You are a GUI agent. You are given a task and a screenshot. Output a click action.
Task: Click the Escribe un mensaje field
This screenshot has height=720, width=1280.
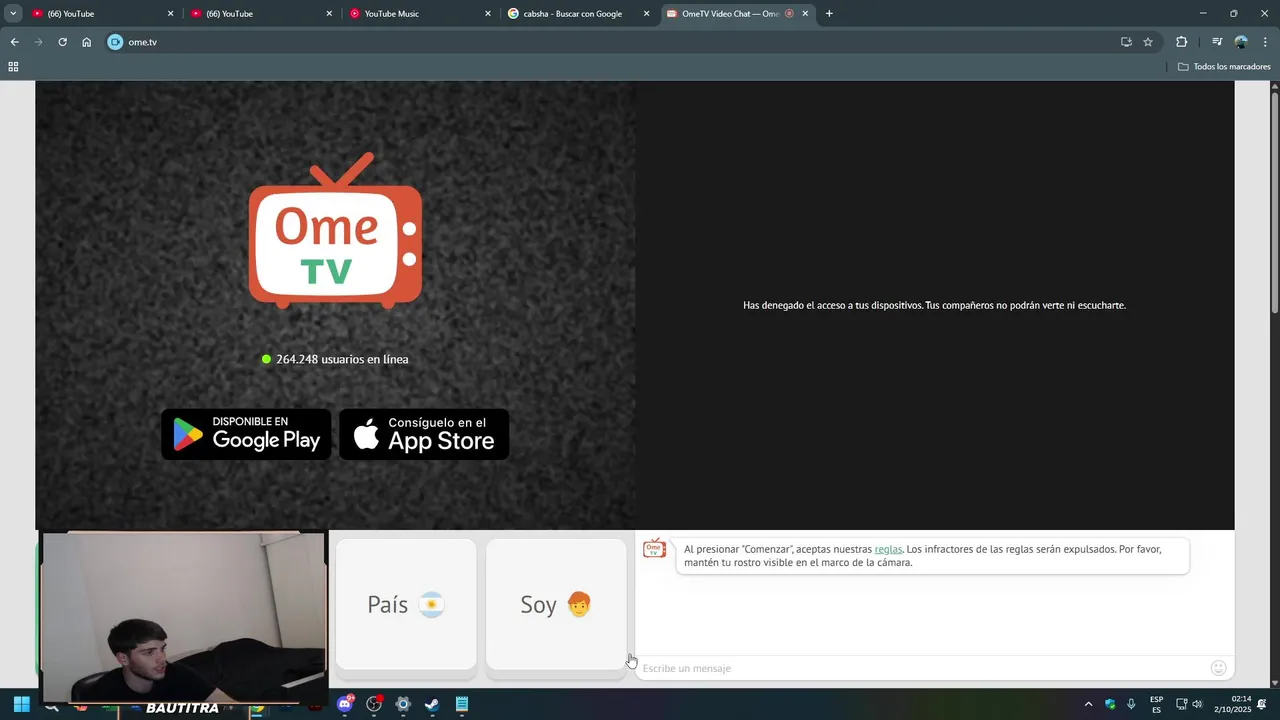coord(920,668)
